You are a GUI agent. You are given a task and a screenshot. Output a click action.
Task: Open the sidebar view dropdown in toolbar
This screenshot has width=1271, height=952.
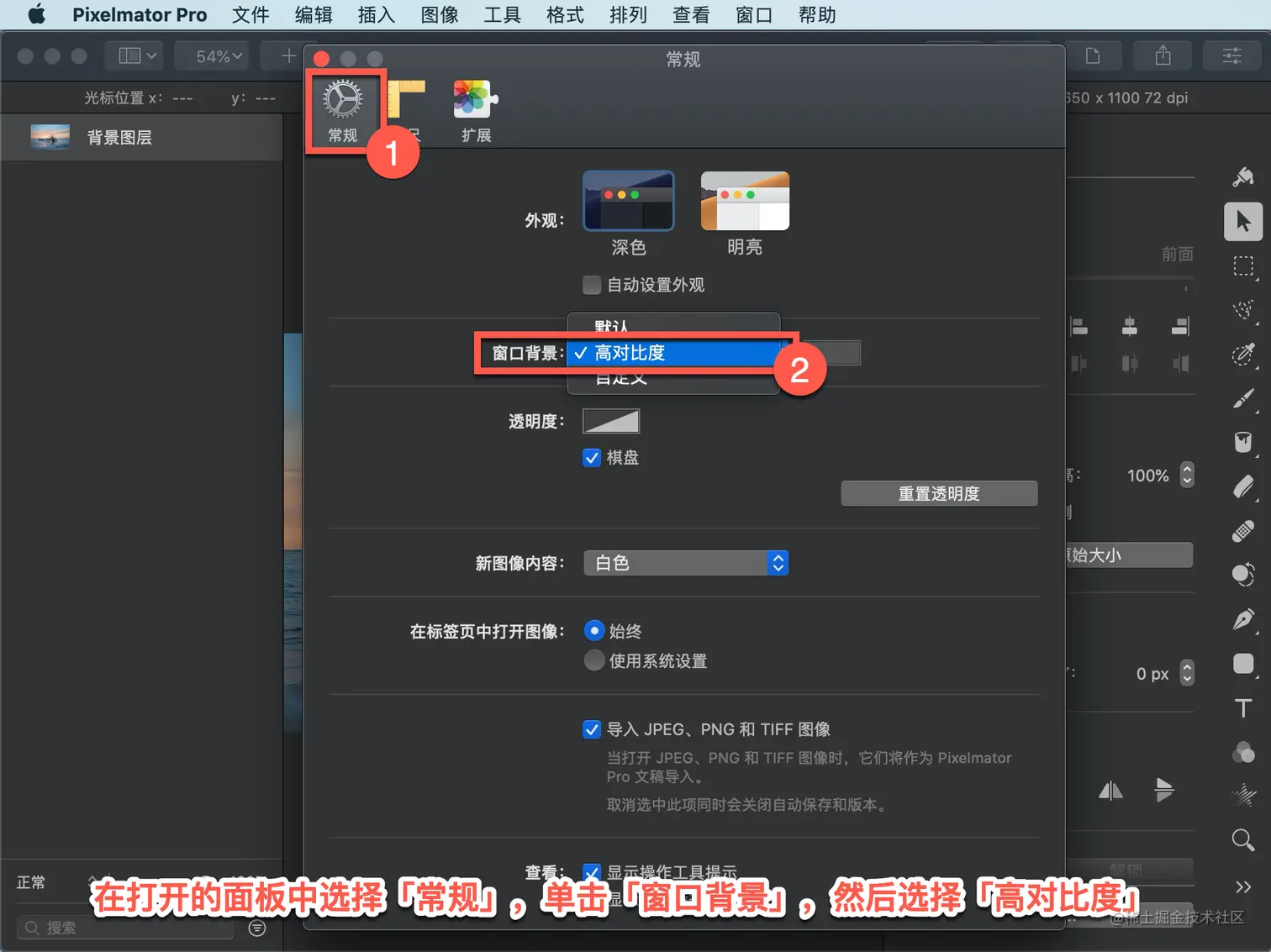click(134, 56)
